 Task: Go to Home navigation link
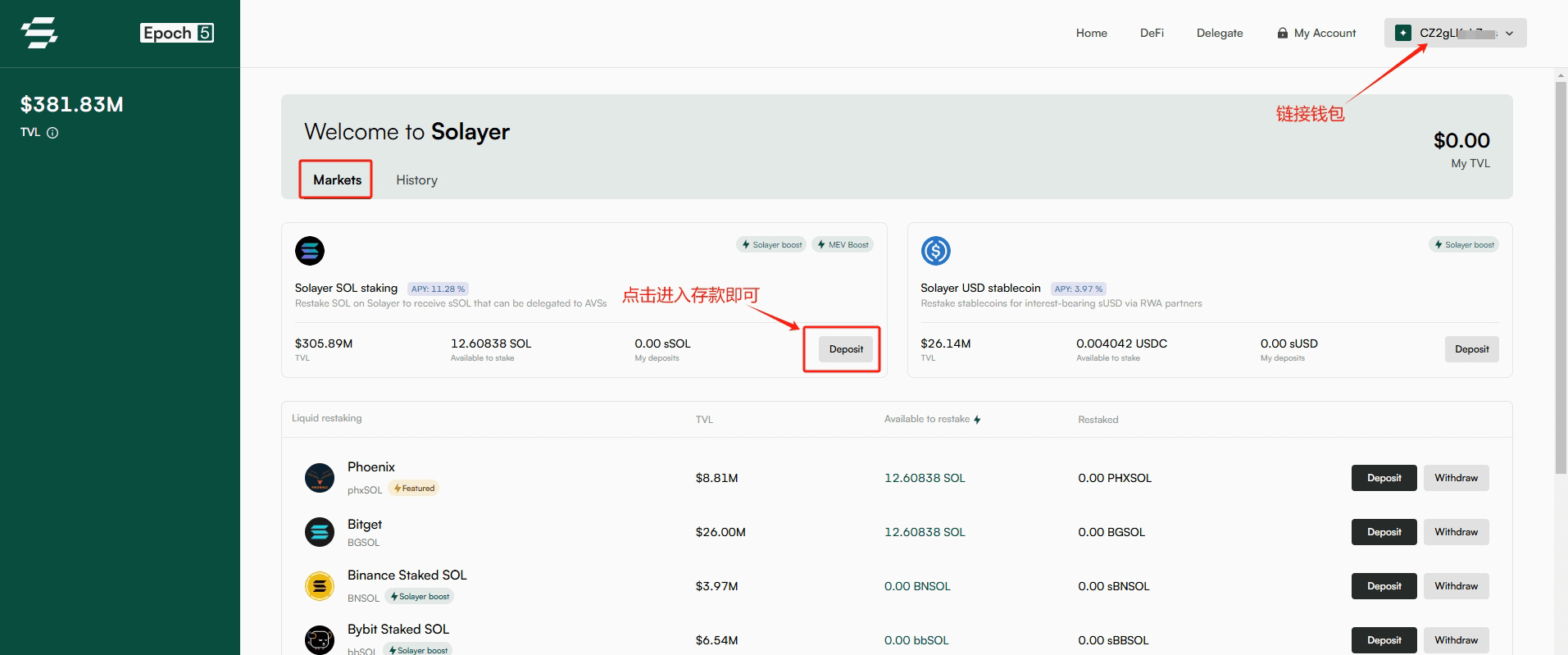point(1091,33)
